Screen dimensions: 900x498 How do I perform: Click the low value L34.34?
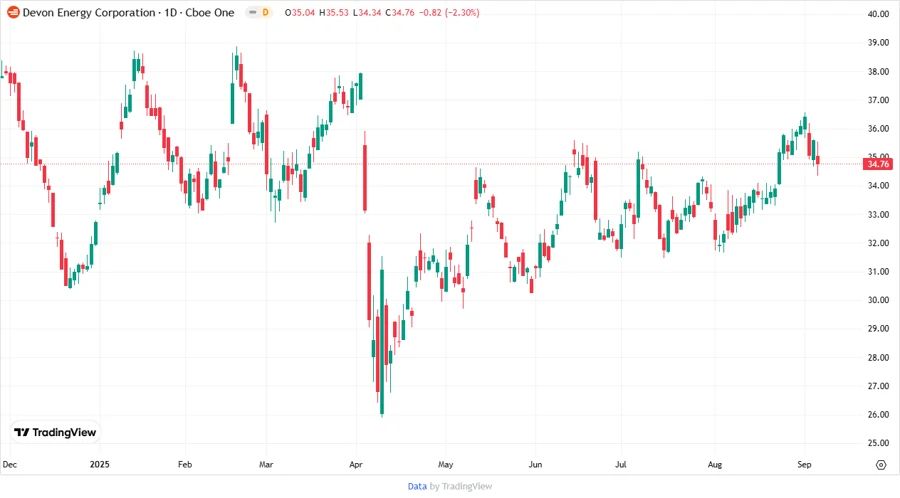coord(367,12)
